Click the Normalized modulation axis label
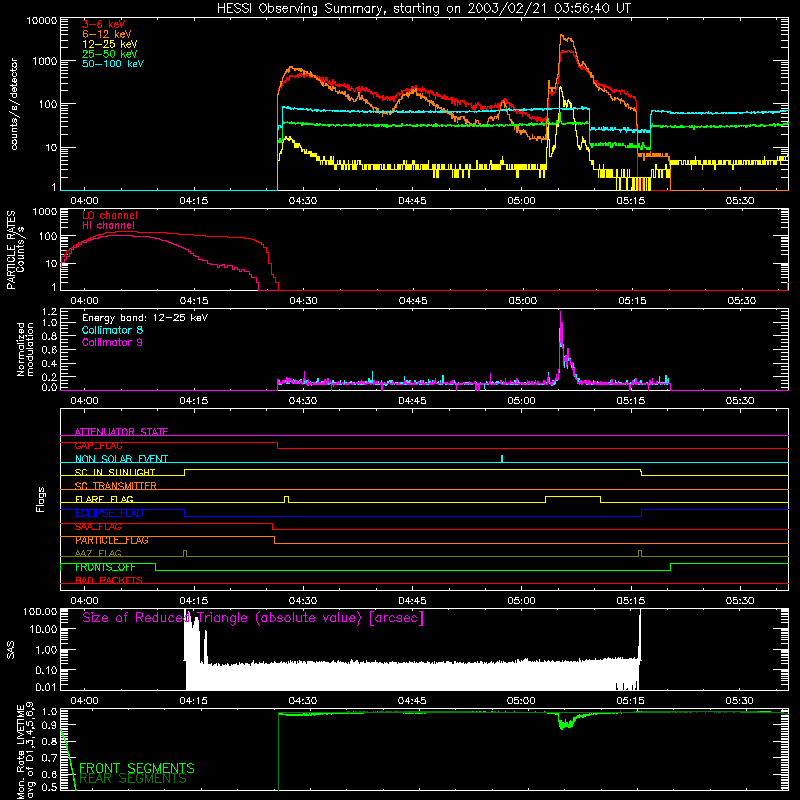This screenshot has width=800, height=800. pyautogui.click(x=25, y=349)
